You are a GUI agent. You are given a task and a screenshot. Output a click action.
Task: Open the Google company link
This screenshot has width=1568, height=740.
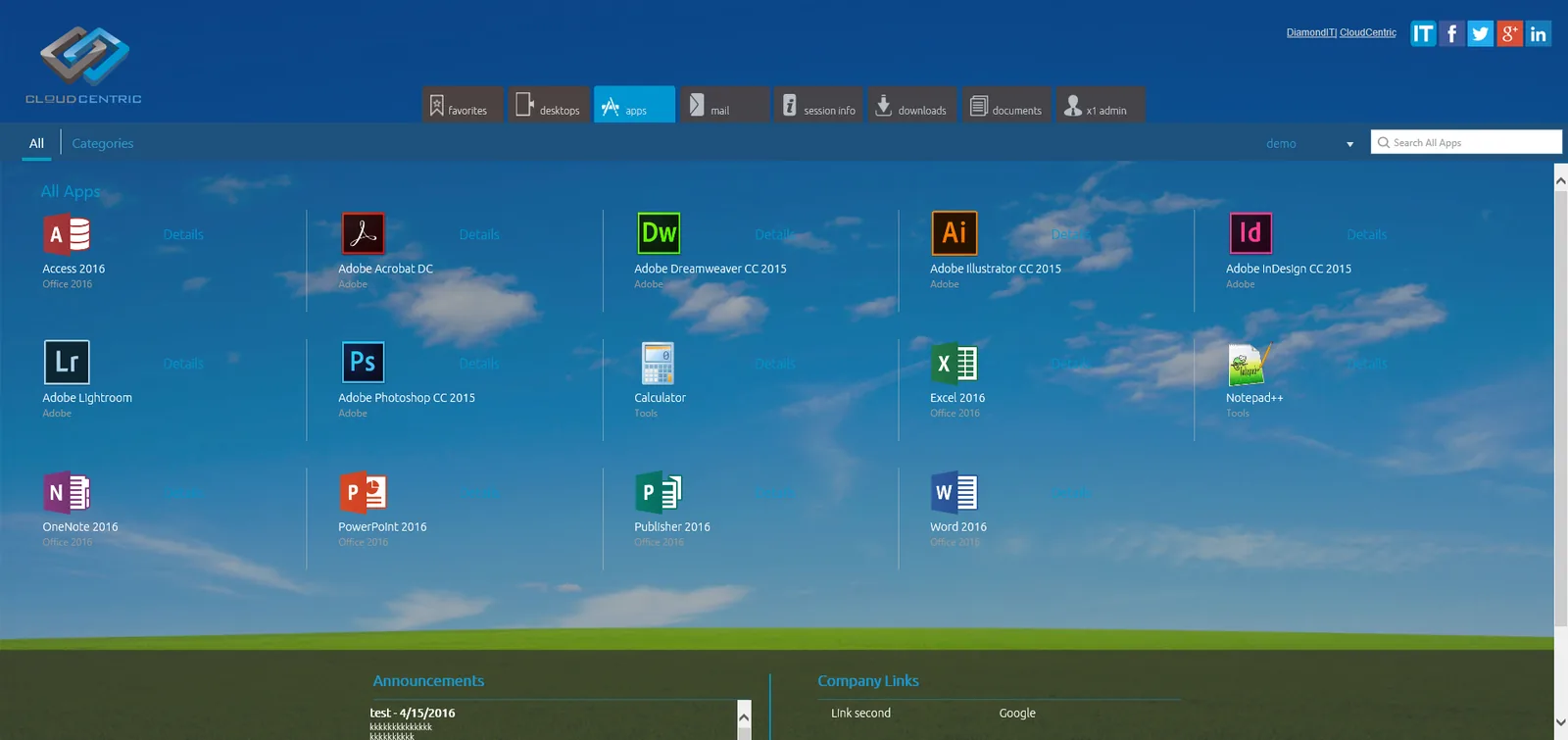coord(1017,714)
